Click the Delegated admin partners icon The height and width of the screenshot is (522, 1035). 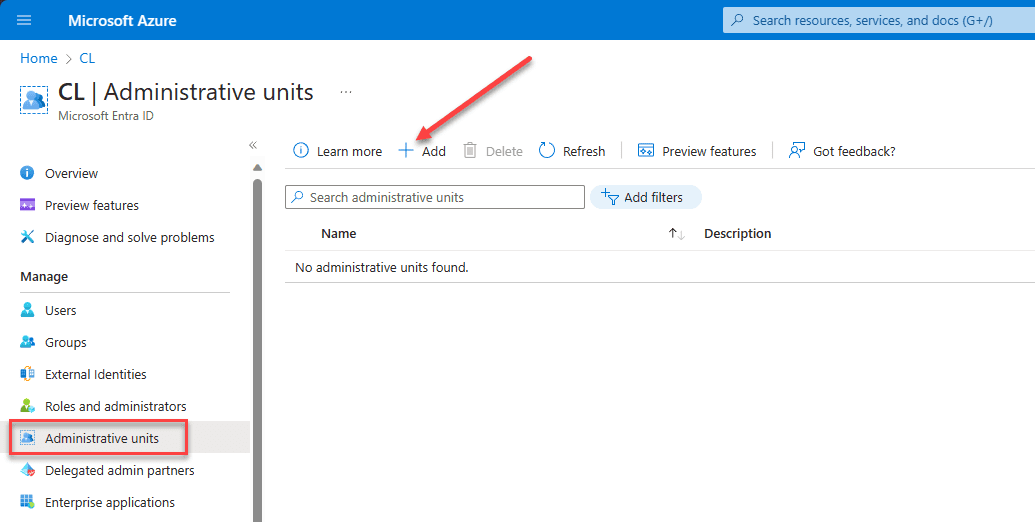click(27, 470)
